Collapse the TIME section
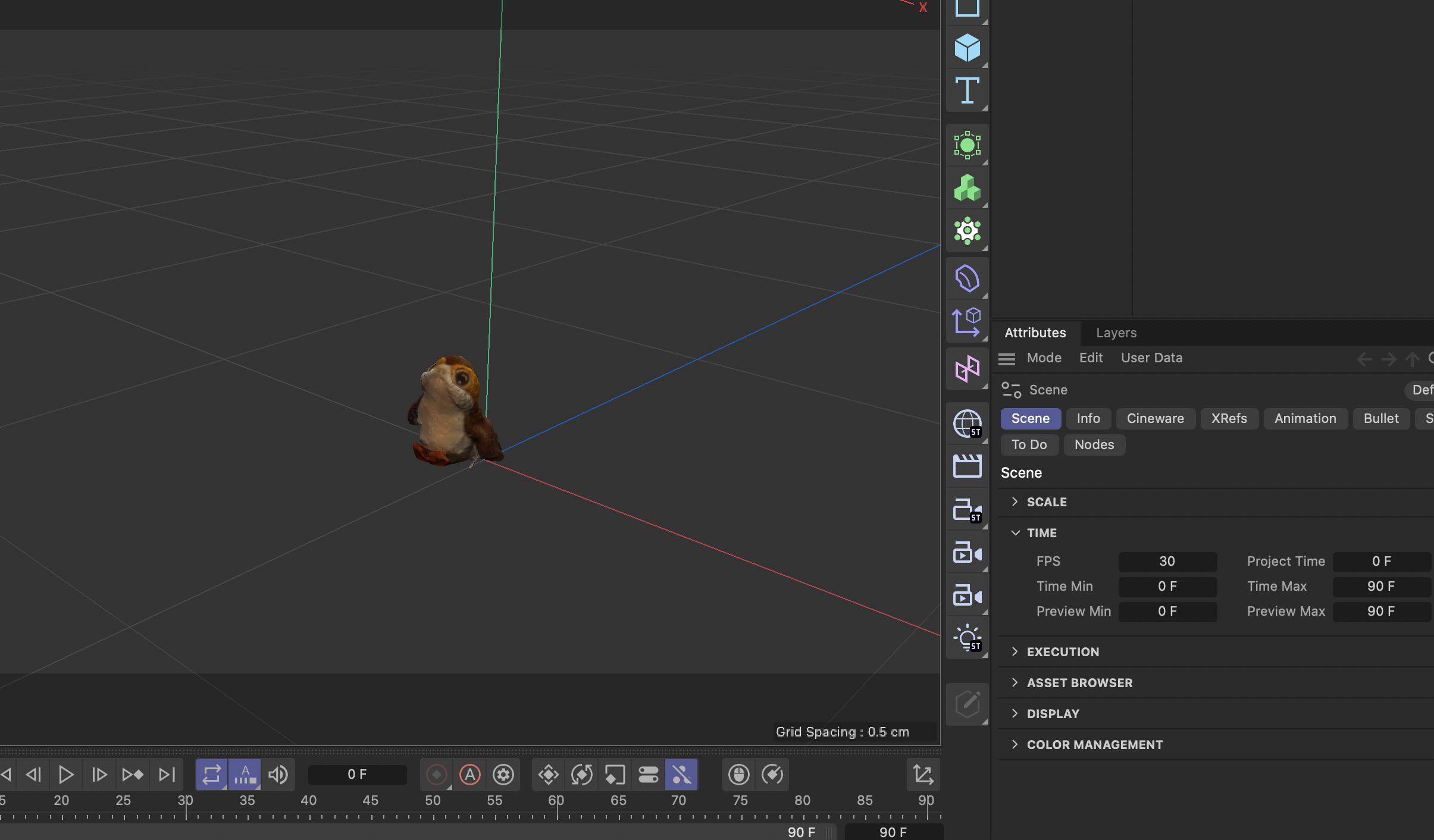1434x840 pixels. [1042, 532]
